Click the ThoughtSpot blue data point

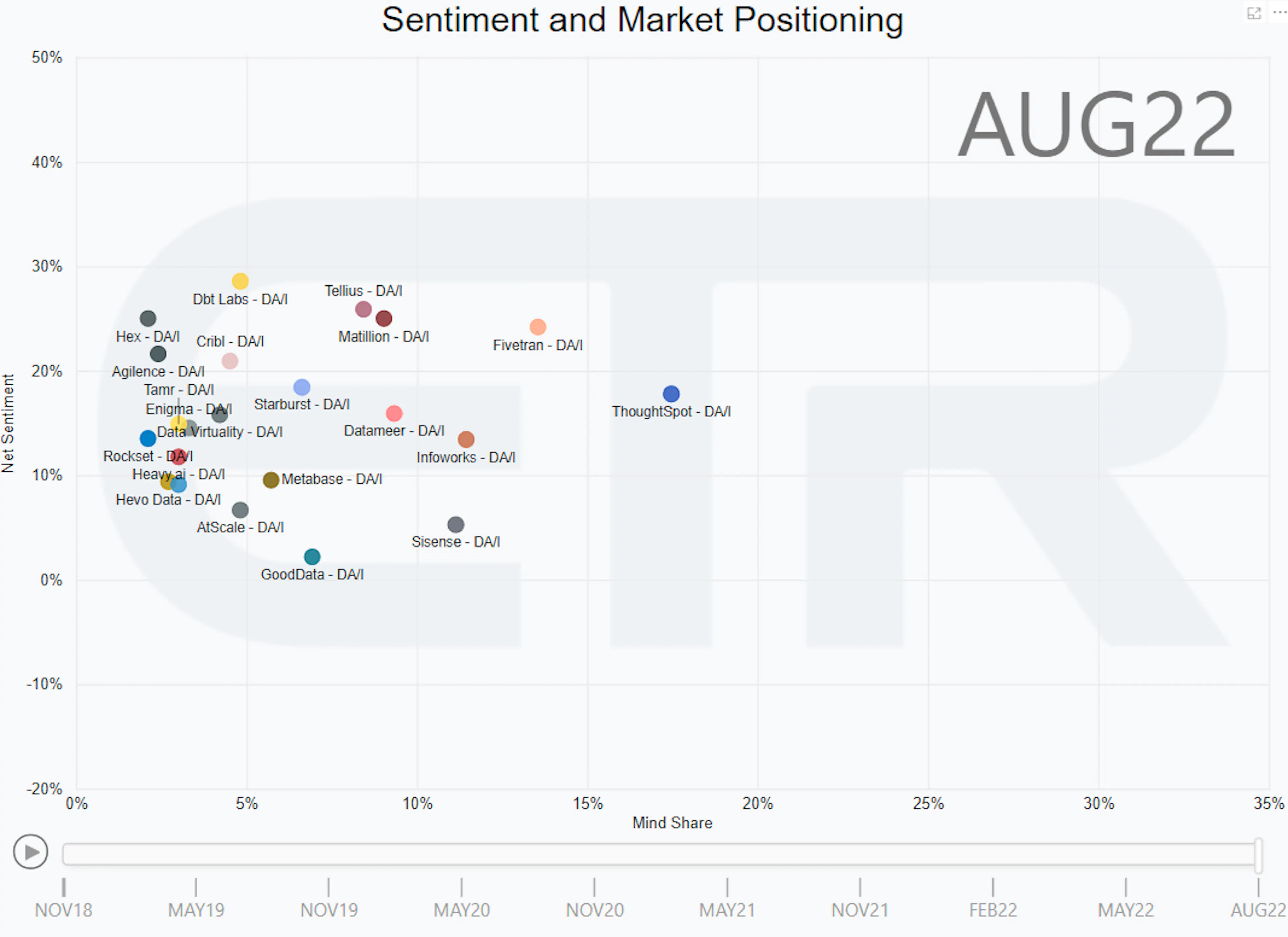pos(671,394)
